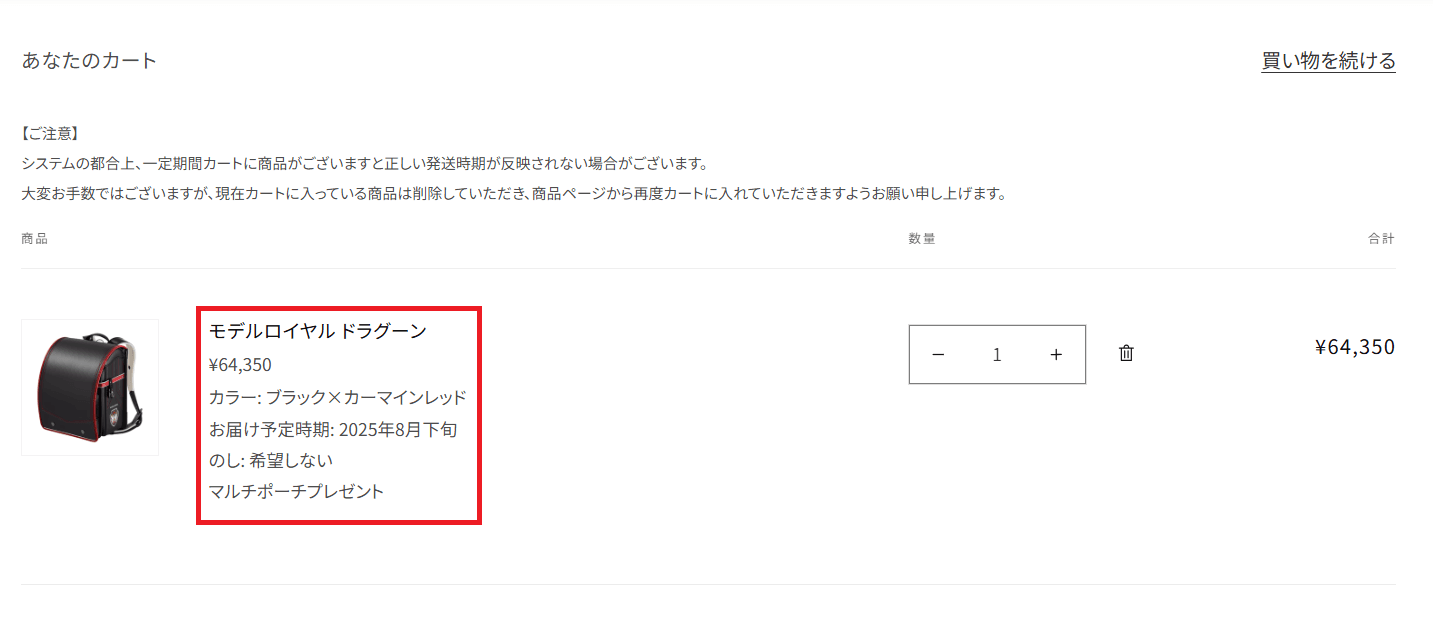Screen dimensions: 1433x617
Task: Select the 合計 column header
Action: (1381, 239)
